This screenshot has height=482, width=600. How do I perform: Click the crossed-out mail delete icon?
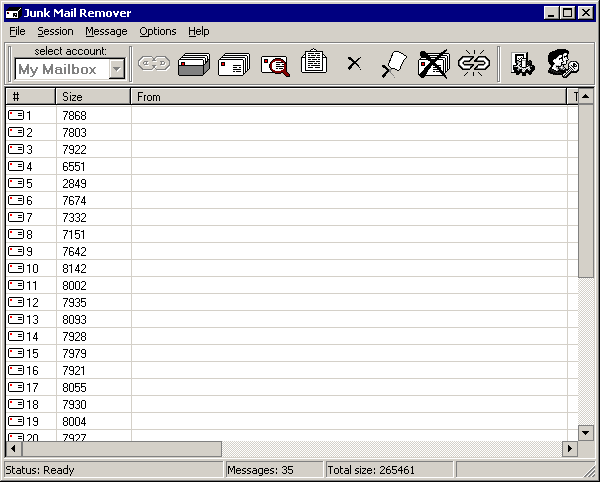pos(434,64)
